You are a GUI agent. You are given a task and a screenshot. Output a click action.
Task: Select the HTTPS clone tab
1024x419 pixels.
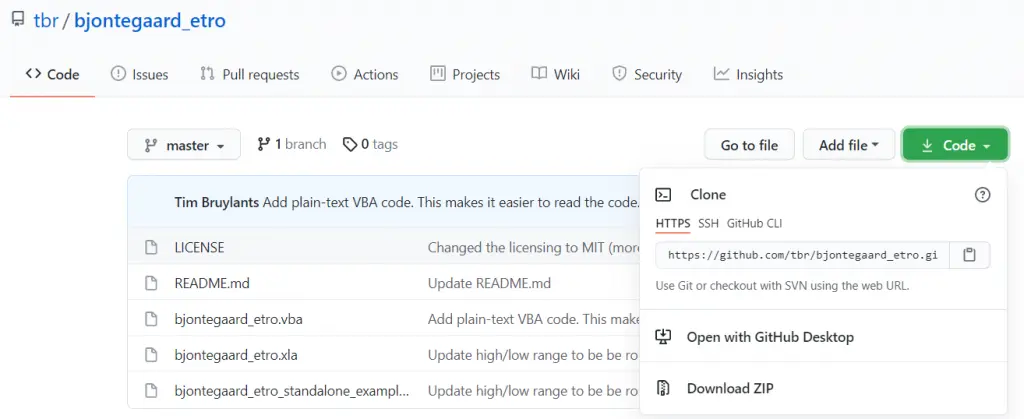pyautogui.click(x=673, y=224)
